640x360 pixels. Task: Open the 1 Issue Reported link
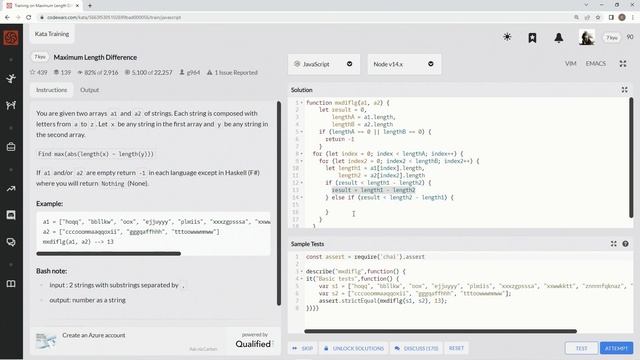(232, 72)
